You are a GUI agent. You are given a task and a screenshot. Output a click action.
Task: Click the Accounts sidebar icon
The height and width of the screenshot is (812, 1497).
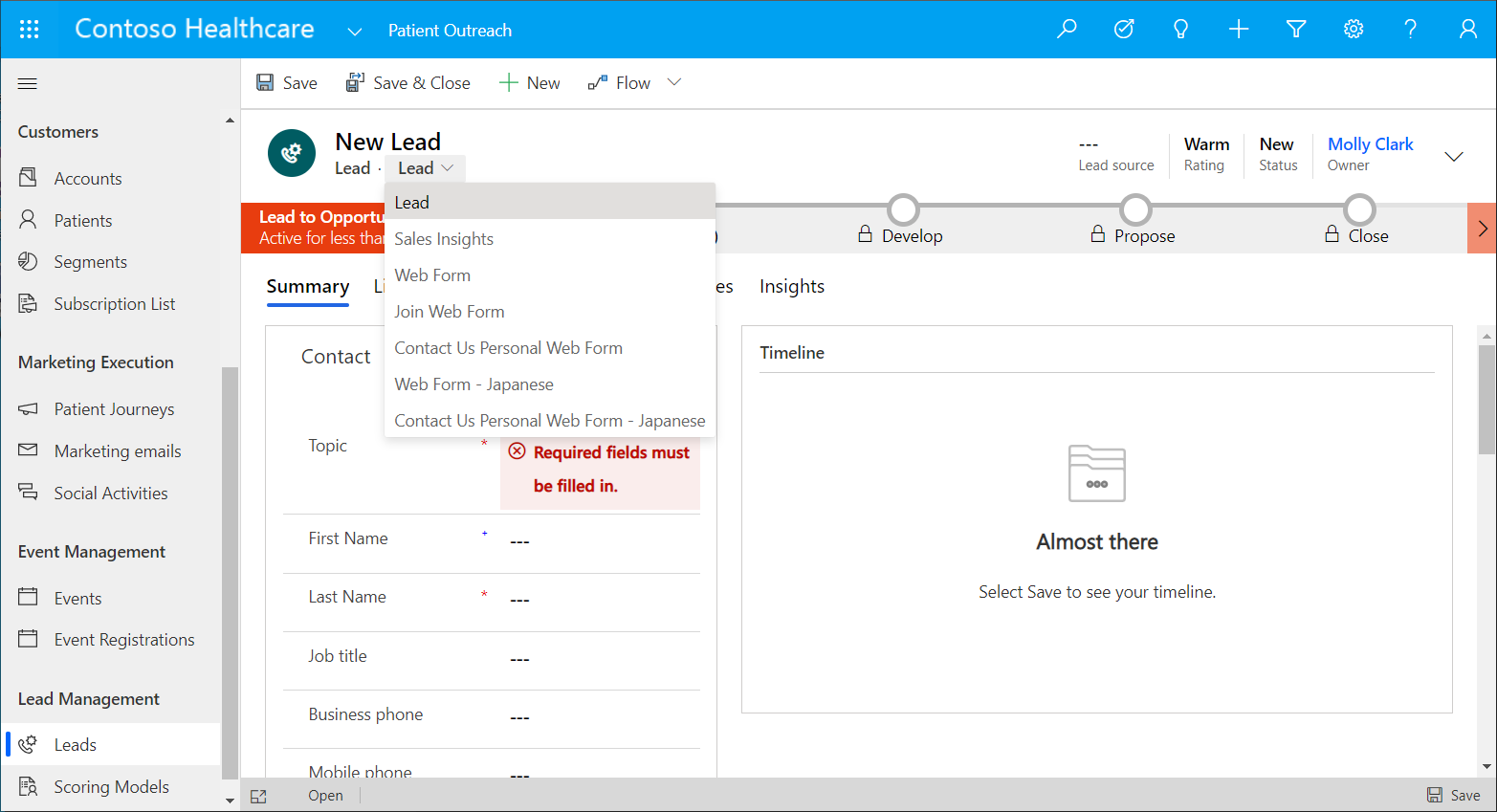coord(29,178)
